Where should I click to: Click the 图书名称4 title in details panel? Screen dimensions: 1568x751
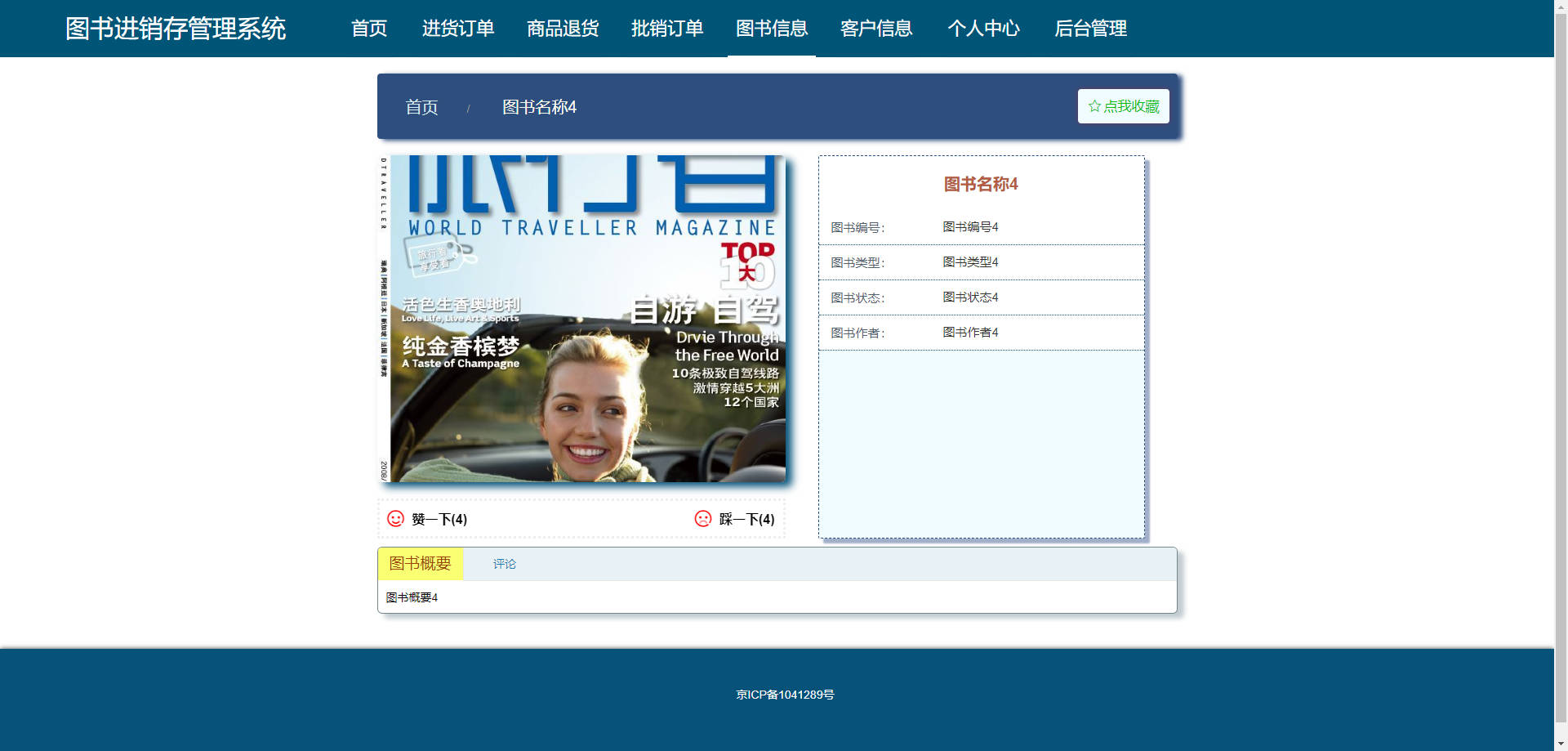981,184
